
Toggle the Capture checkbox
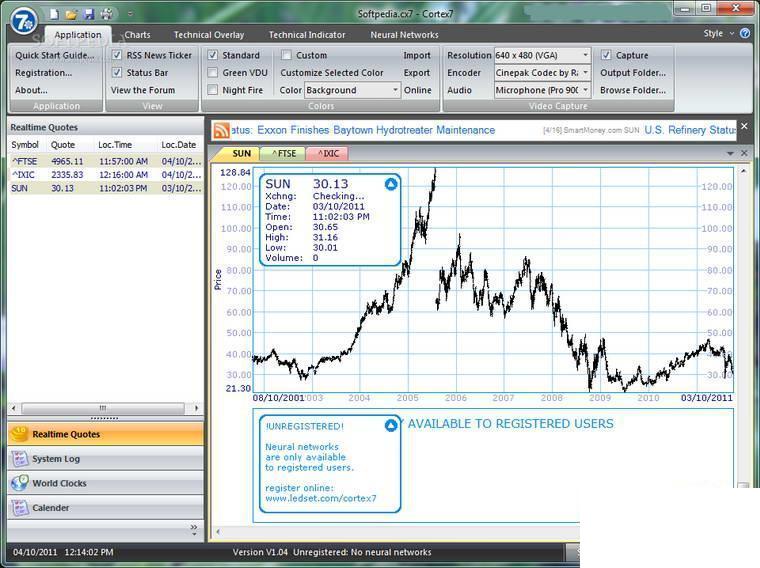point(606,55)
